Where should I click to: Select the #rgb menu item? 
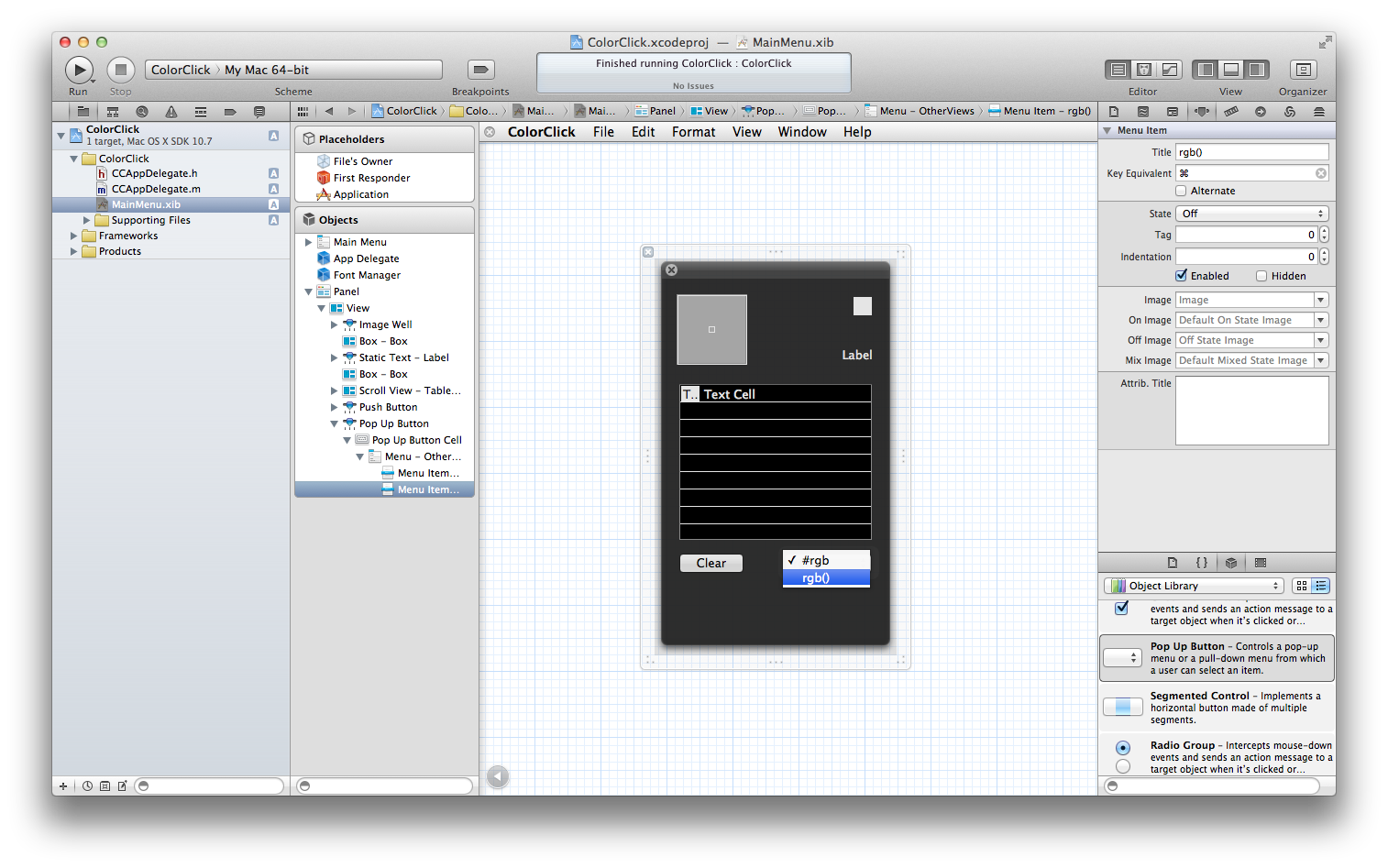coord(815,560)
